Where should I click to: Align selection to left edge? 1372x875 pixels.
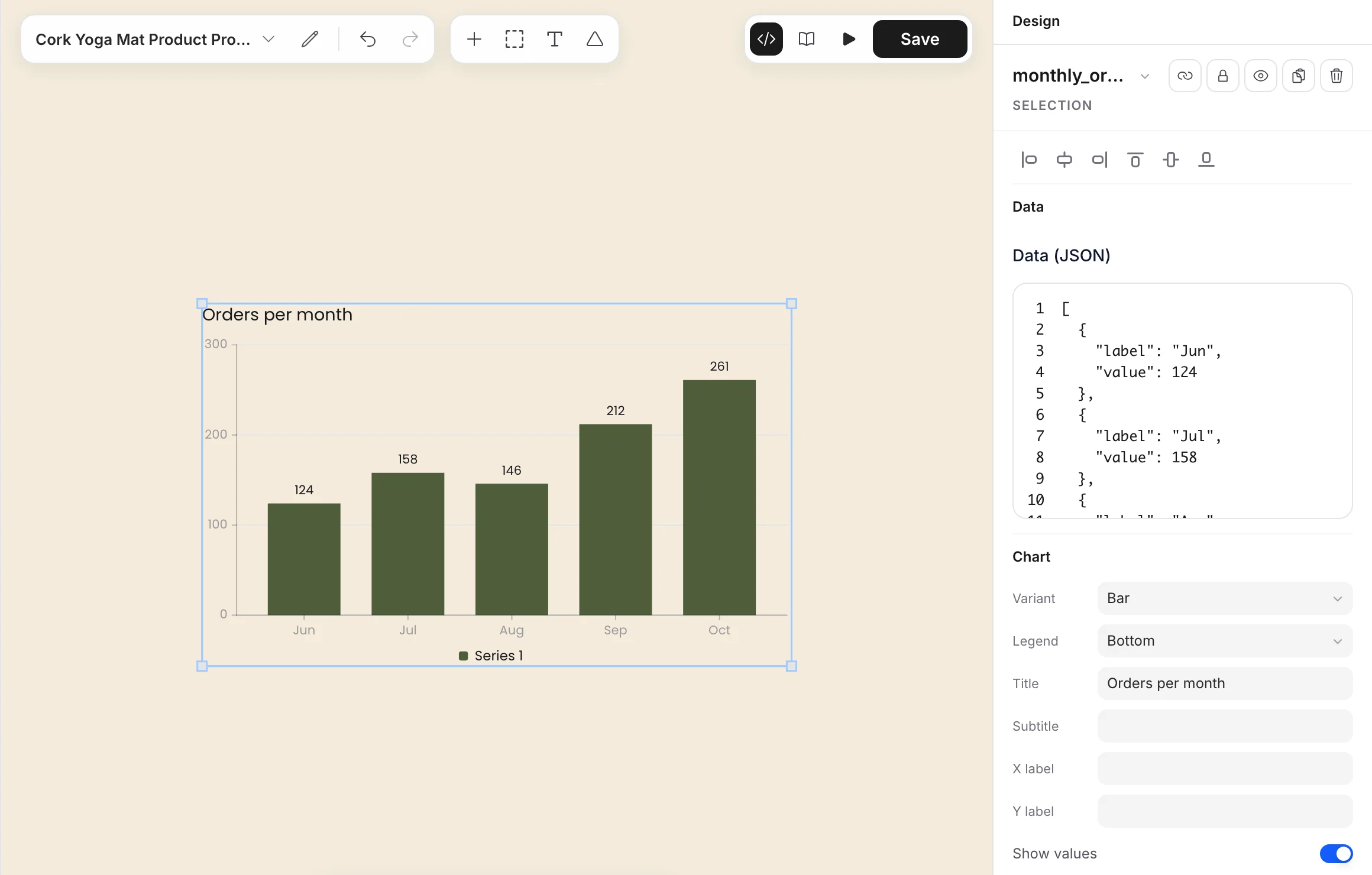coord(1029,160)
